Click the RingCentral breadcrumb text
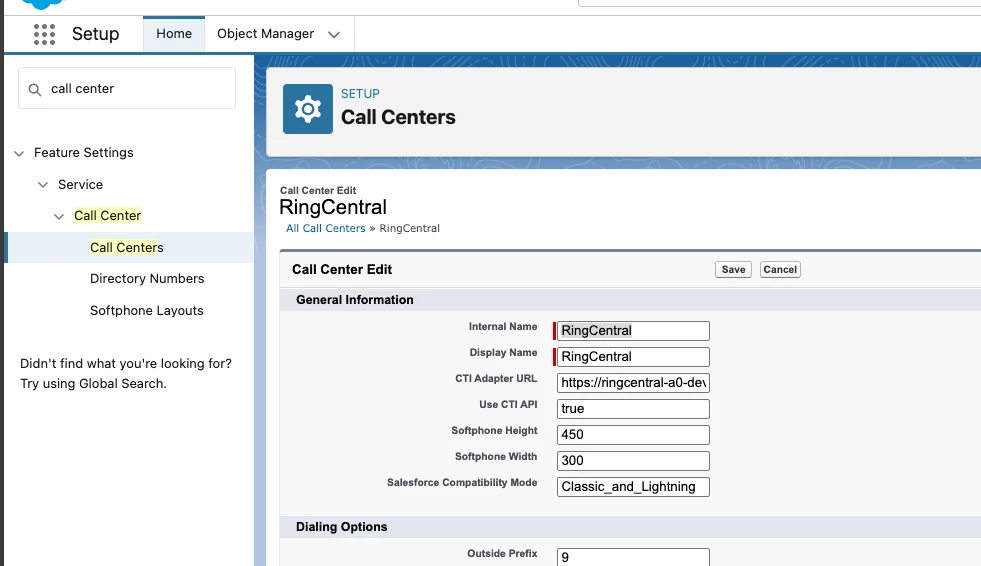 pyautogui.click(x=409, y=228)
